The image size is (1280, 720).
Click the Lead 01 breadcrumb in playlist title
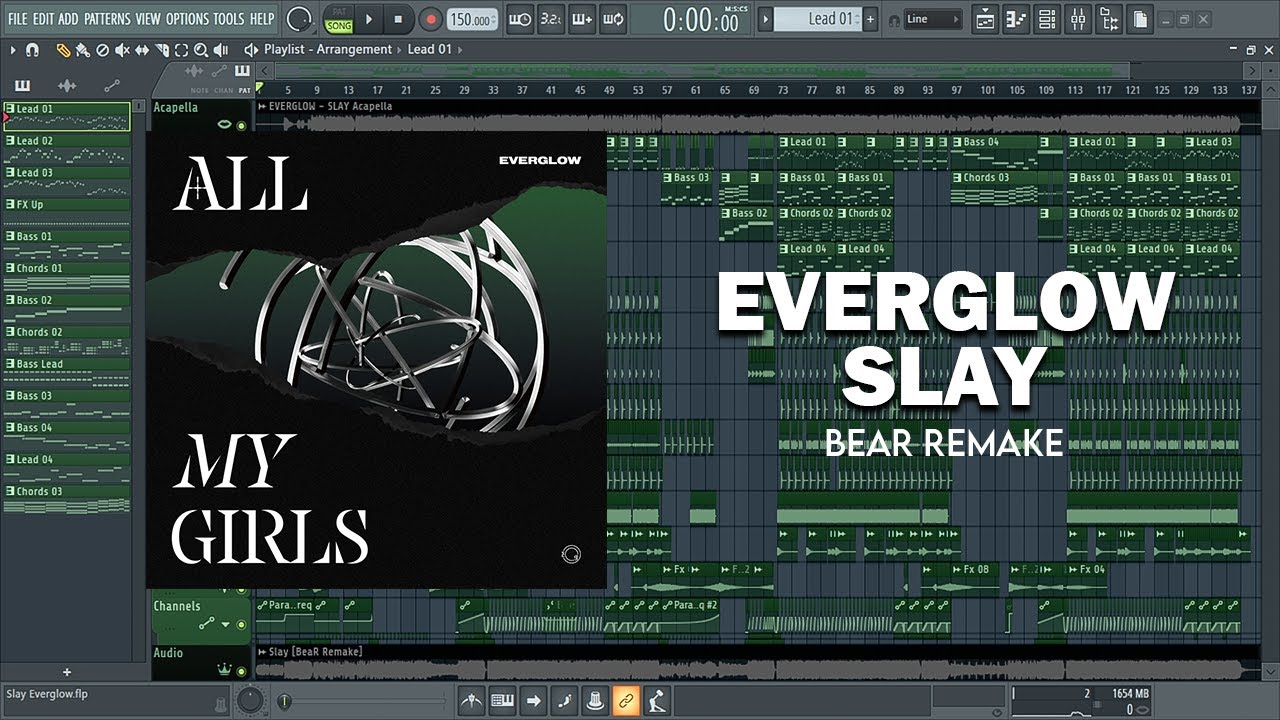tap(430, 49)
